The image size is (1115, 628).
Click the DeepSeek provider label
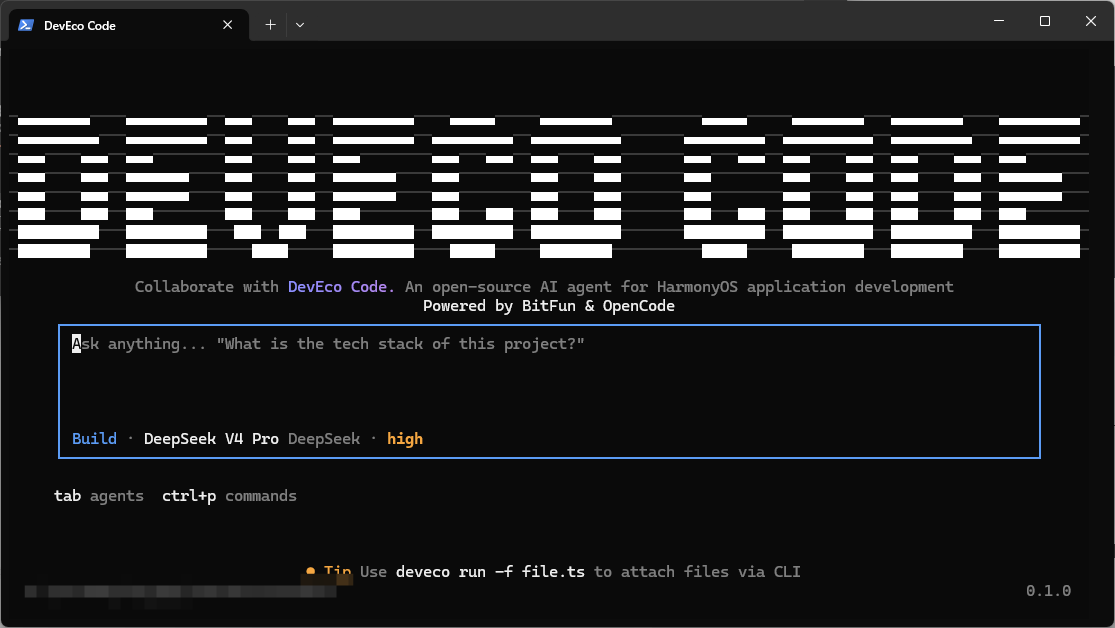tap(324, 439)
